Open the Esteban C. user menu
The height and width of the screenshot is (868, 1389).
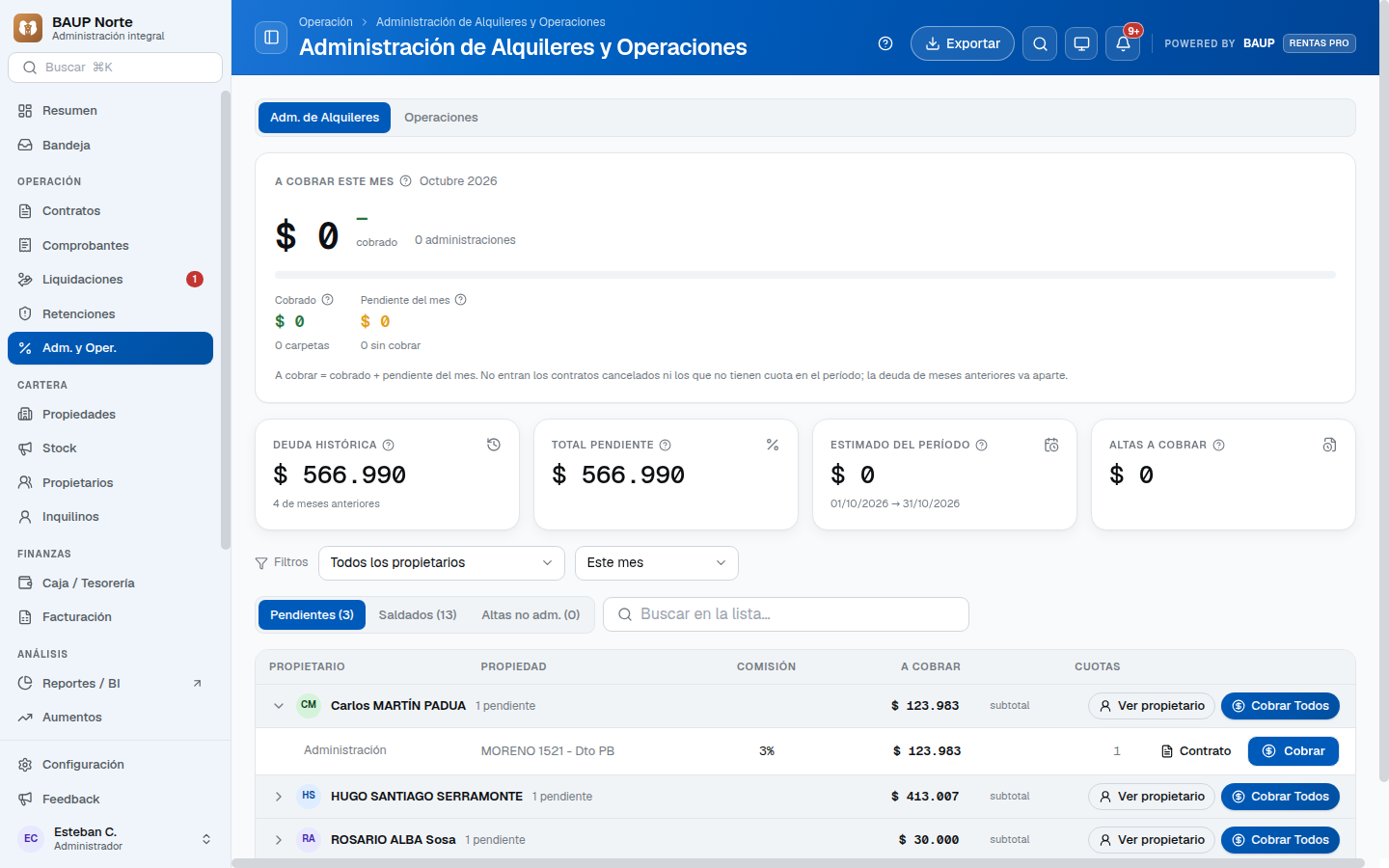(116, 839)
